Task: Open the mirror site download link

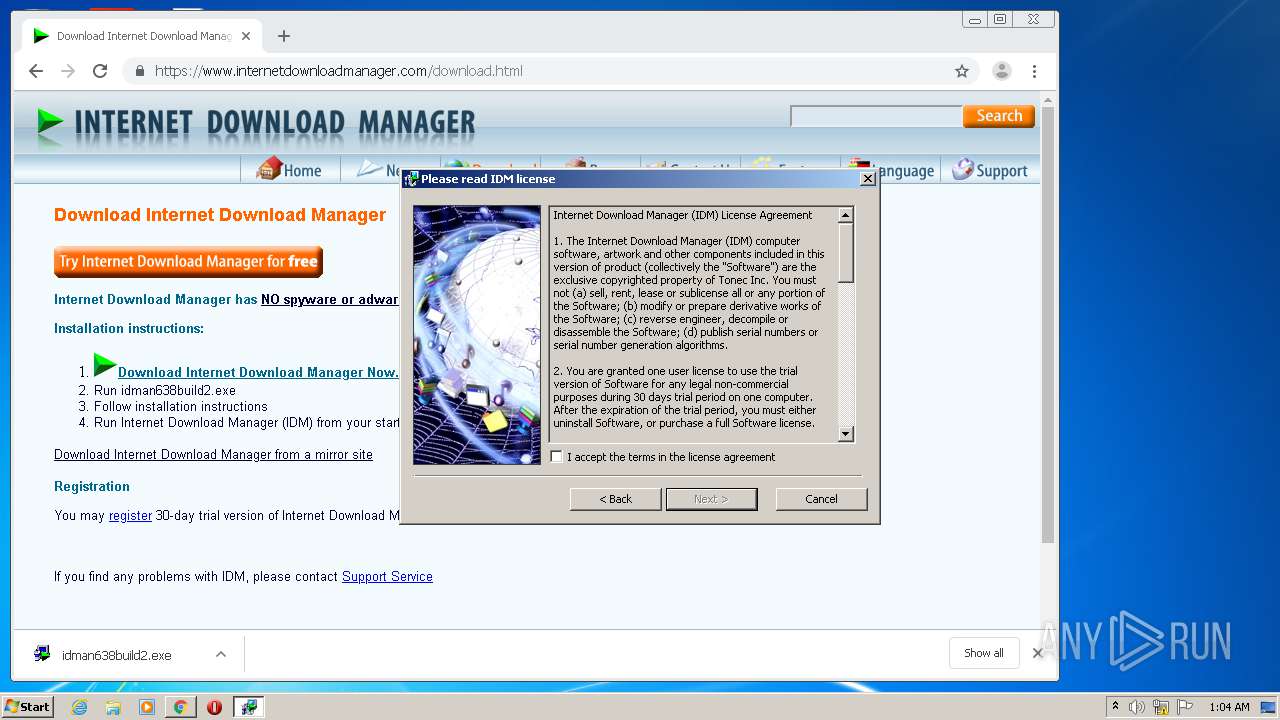Action: [x=213, y=455]
